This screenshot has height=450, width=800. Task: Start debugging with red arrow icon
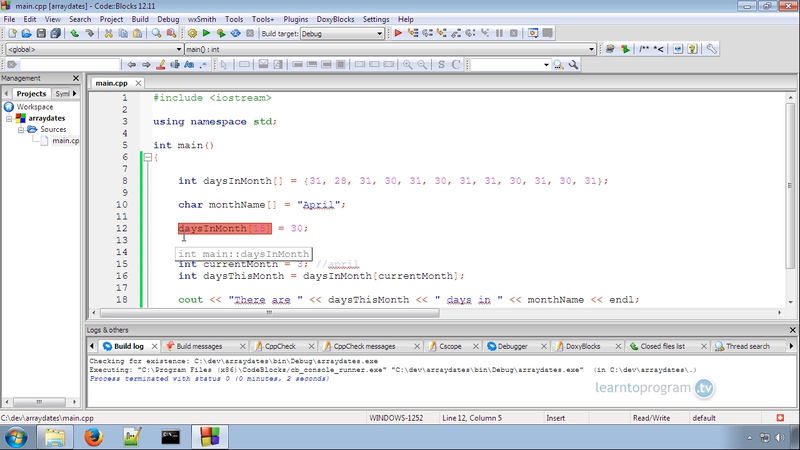click(x=398, y=33)
